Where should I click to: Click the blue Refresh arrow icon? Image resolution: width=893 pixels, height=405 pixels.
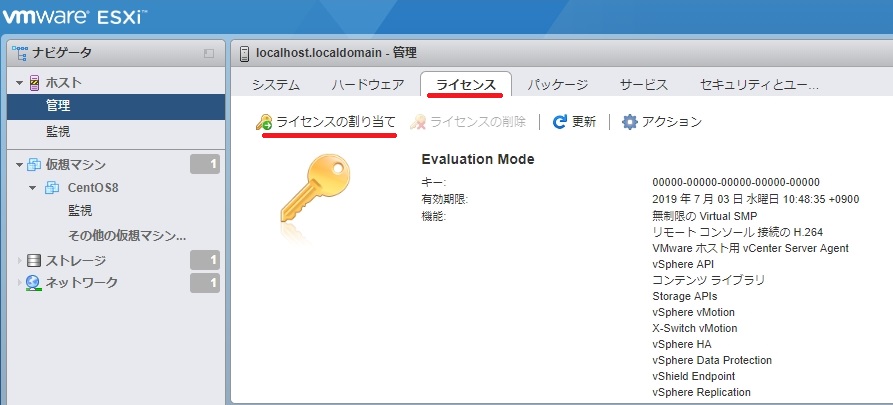[x=560, y=122]
